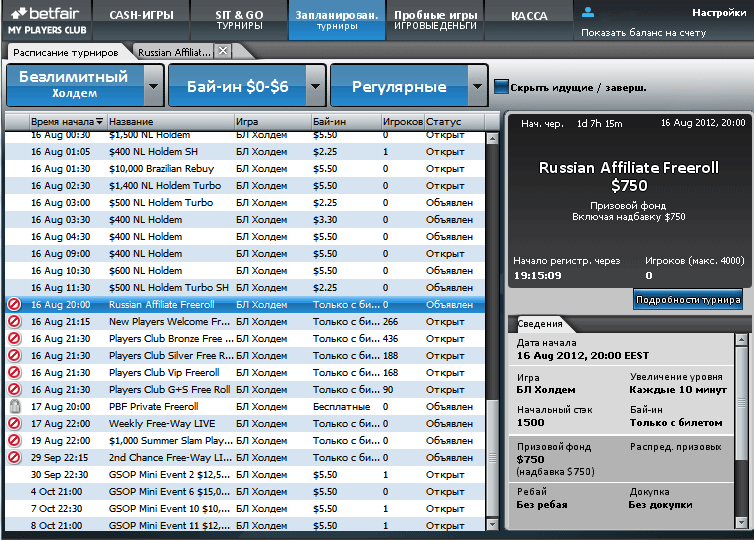Select $10,000 Brazilian Rebuy row
The width and height of the screenshot is (754, 540).
(x=245, y=169)
